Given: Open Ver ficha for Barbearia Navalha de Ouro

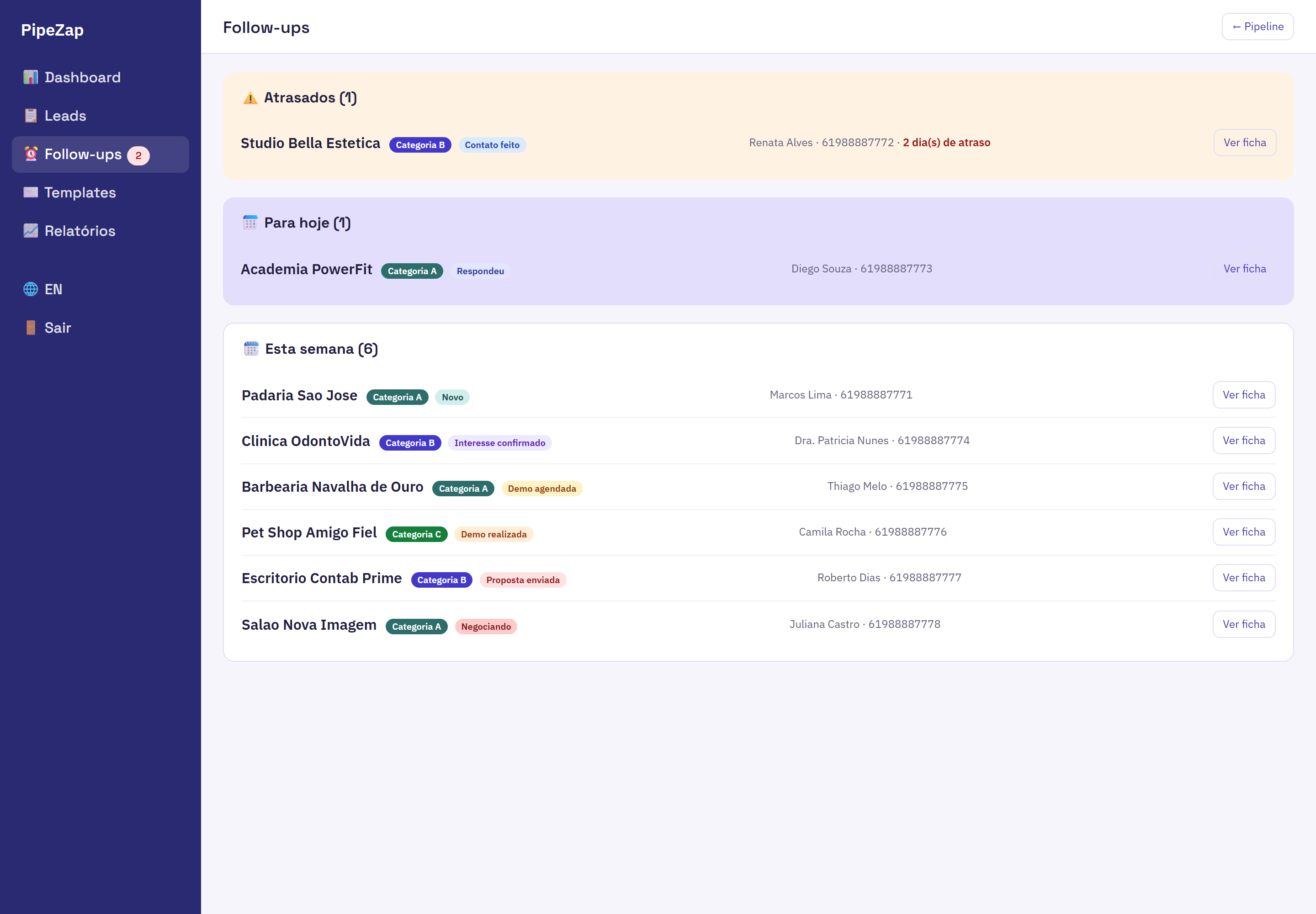Looking at the screenshot, I should coord(1244,486).
